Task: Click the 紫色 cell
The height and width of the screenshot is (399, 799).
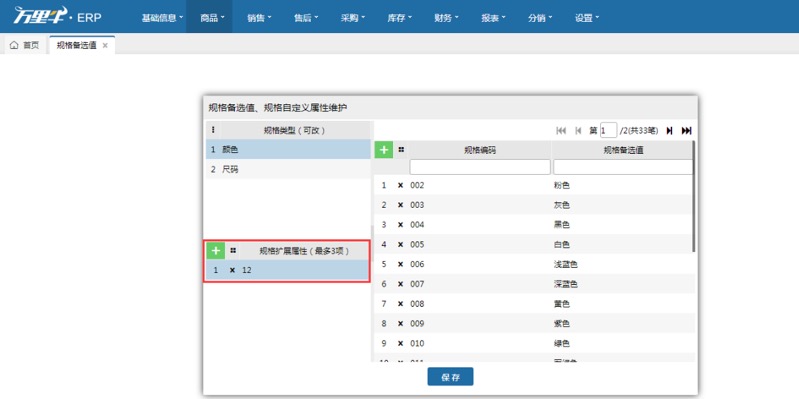Action: pyautogui.click(x=562, y=324)
